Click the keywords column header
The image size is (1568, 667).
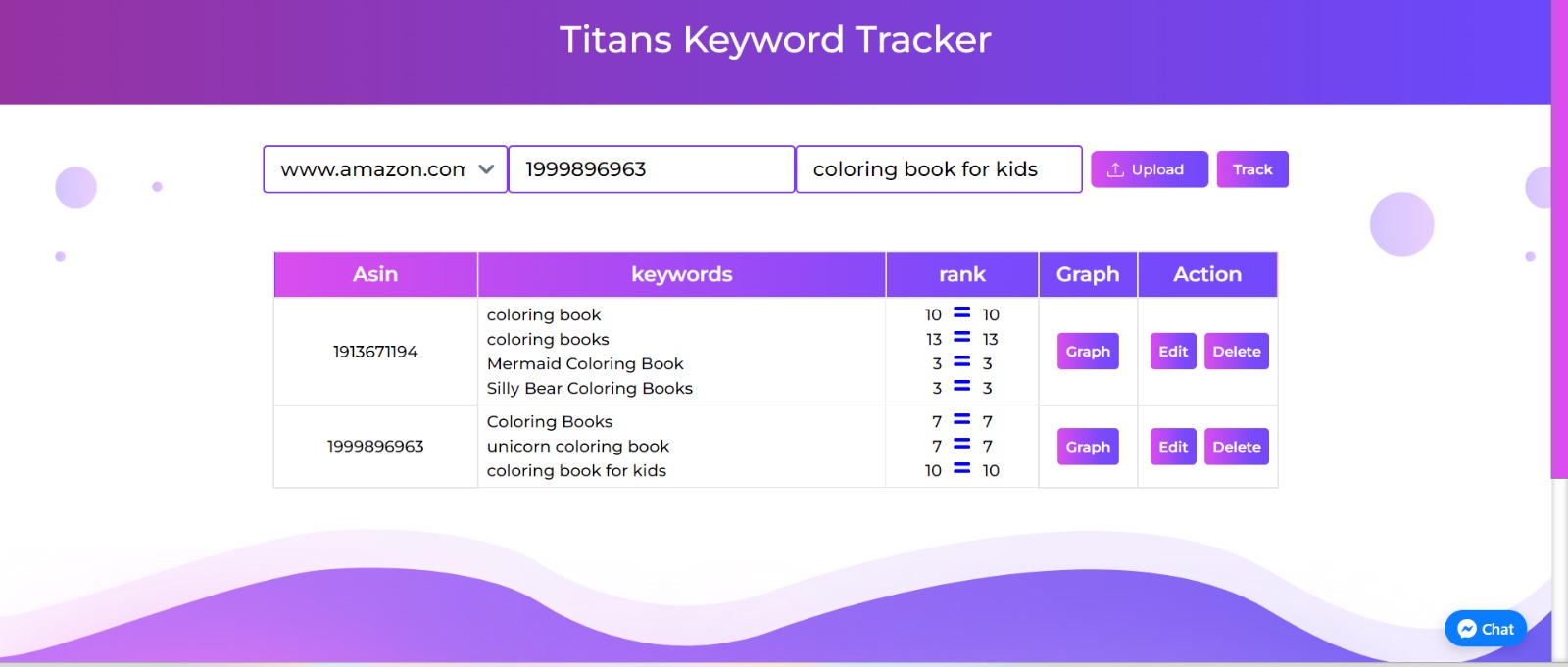(x=681, y=274)
